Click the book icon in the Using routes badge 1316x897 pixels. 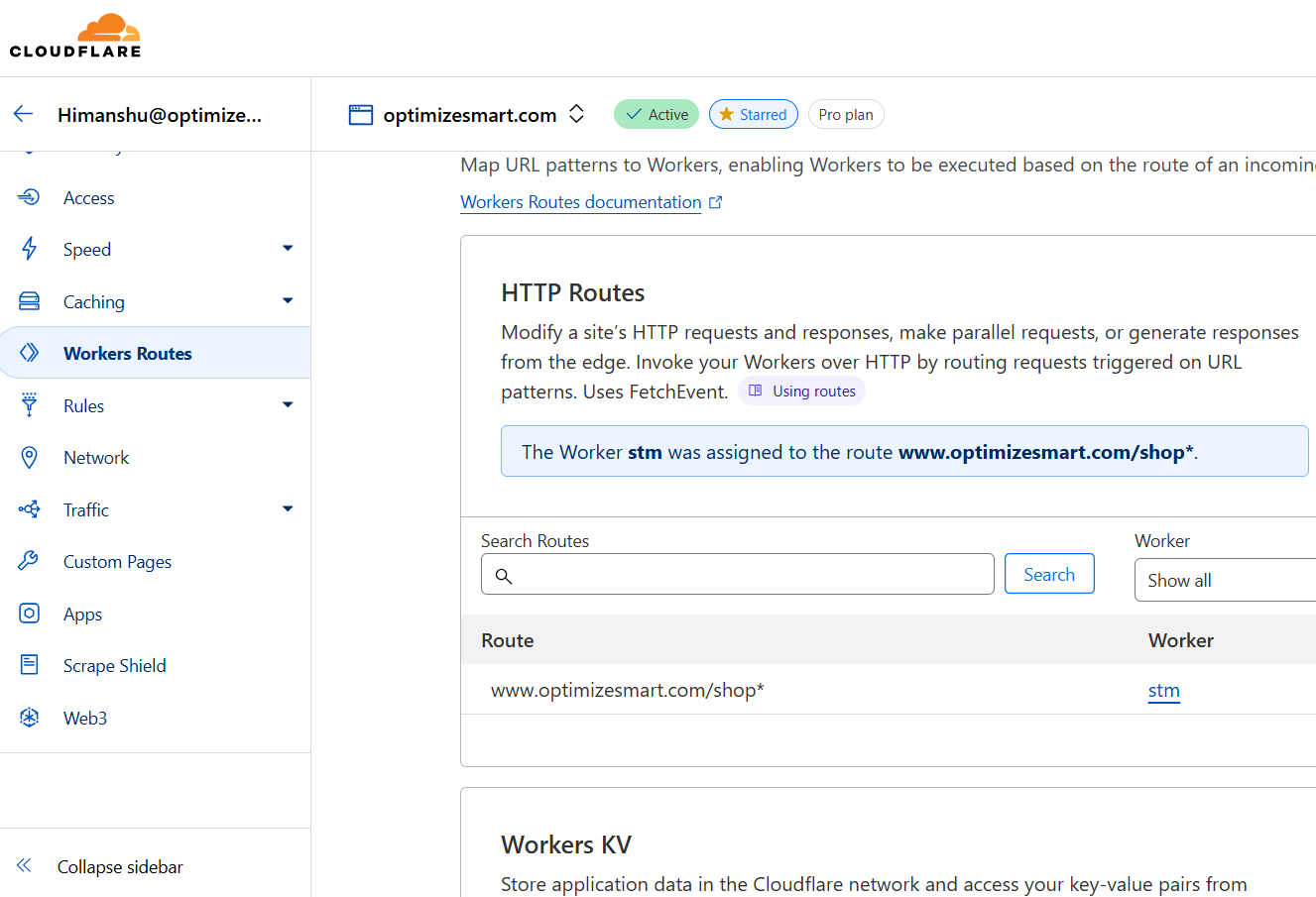(755, 391)
